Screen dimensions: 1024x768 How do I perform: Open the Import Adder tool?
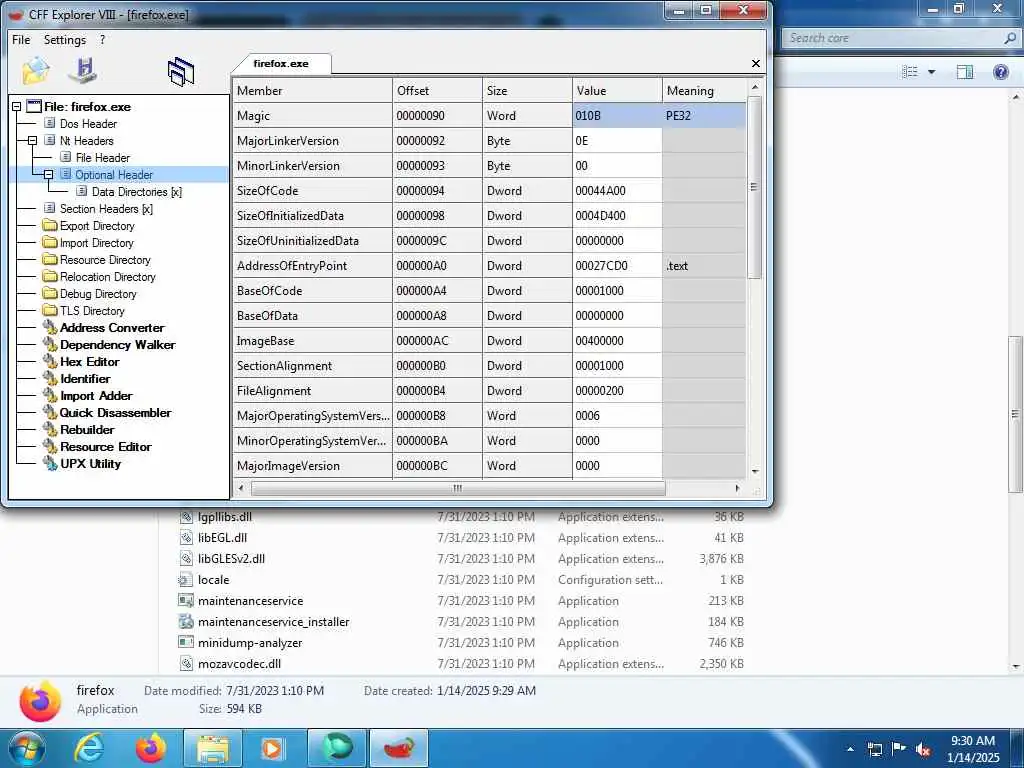click(x=96, y=396)
